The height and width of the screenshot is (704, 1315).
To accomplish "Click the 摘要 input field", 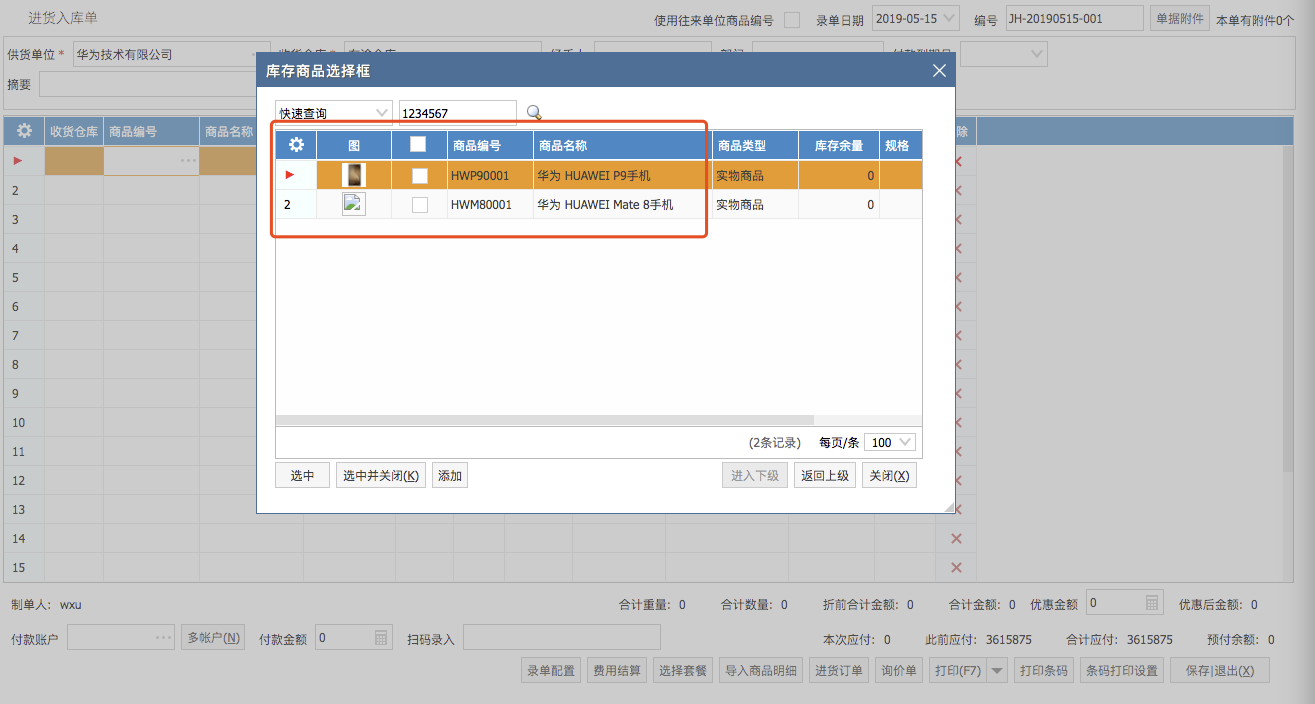I will click(150, 84).
